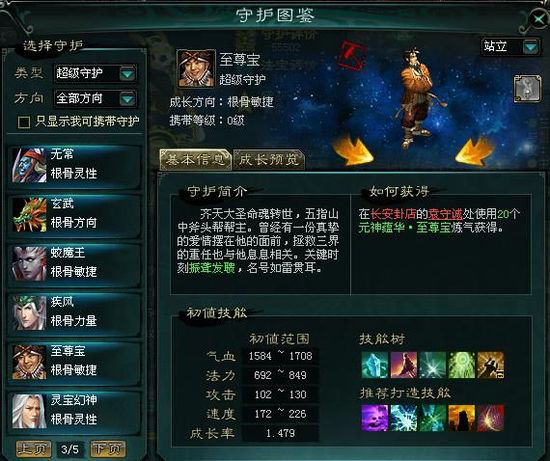The image size is (550, 461).
Task: Switch to the 成长预览 tab
Action: pos(268,160)
